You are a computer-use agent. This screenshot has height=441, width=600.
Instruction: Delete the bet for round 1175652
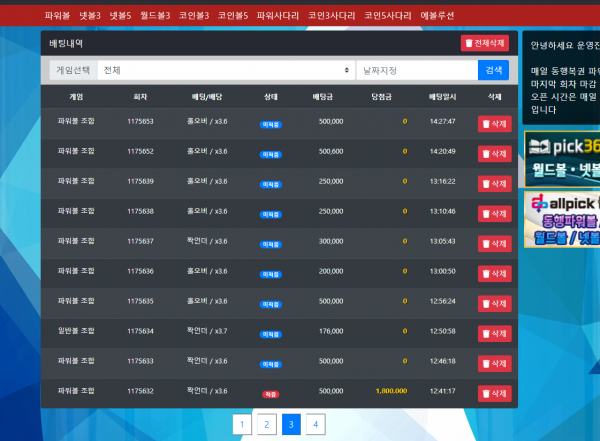[494, 153]
